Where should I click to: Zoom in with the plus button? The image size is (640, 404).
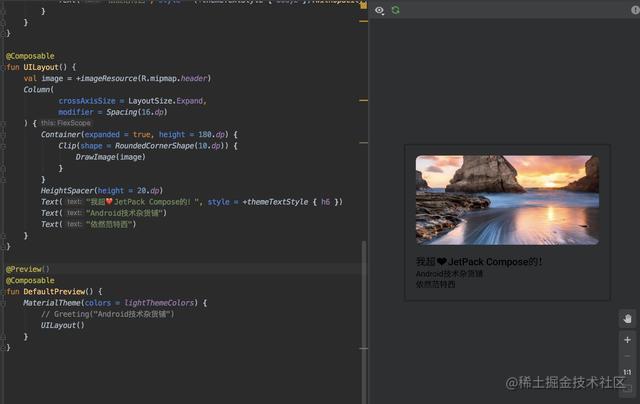[627, 340]
